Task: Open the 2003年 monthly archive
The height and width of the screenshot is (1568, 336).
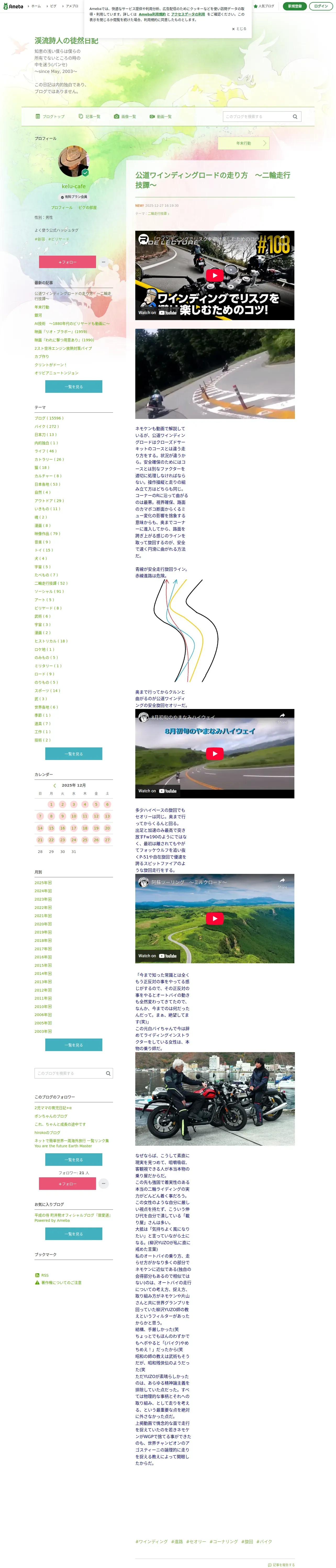Action: tap(43, 1031)
